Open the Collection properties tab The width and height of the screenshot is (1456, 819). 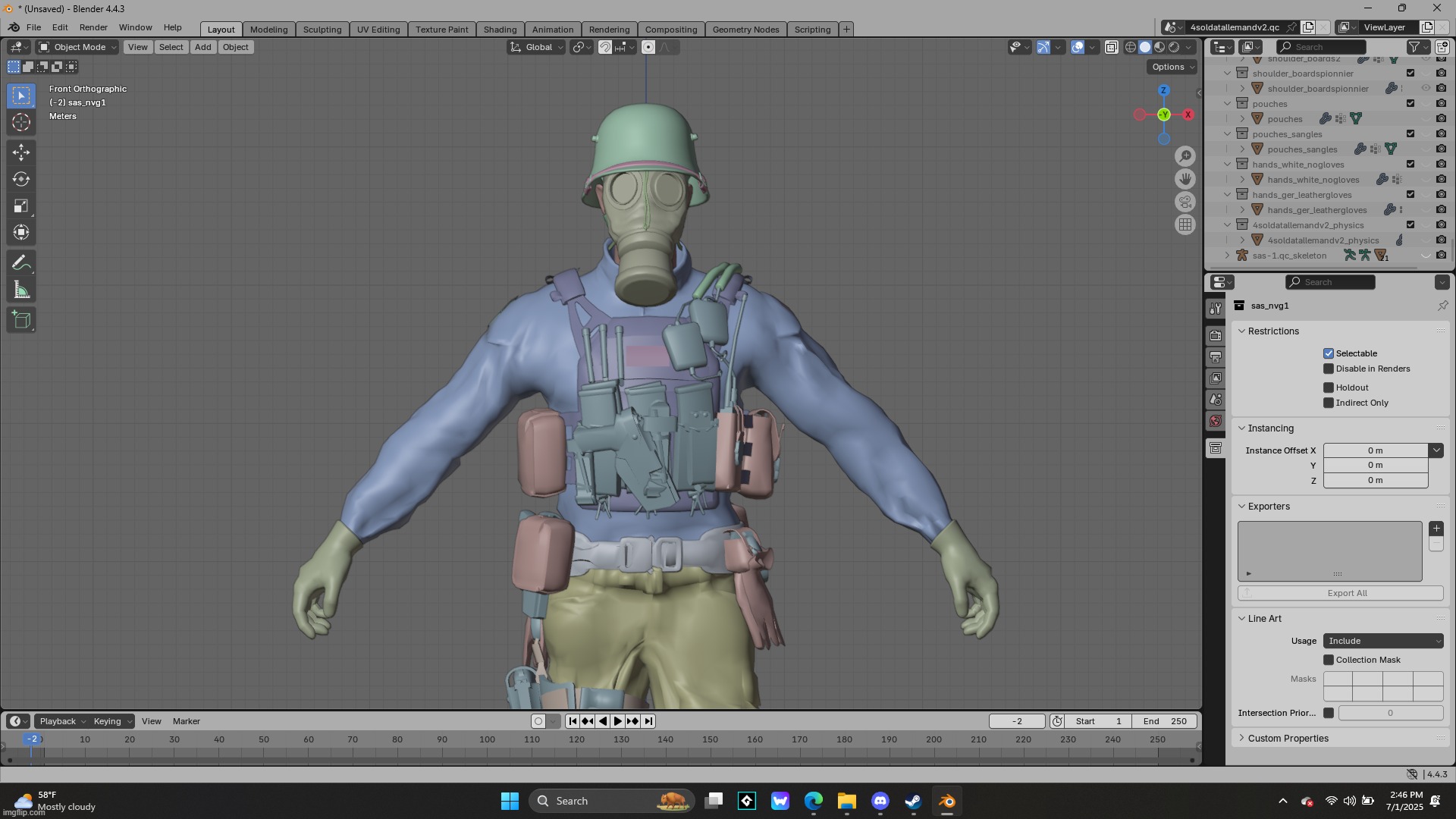pyautogui.click(x=1216, y=448)
